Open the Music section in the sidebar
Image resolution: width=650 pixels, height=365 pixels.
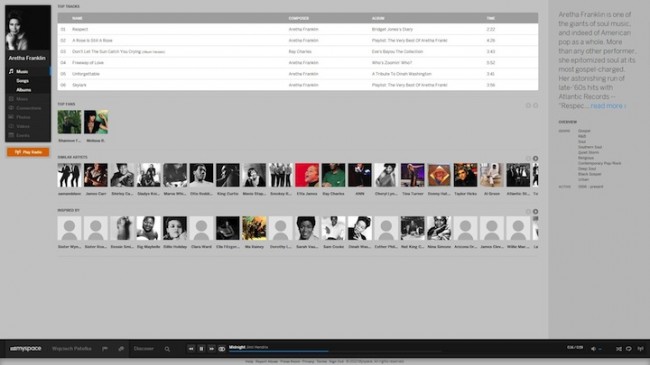[22, 71]
